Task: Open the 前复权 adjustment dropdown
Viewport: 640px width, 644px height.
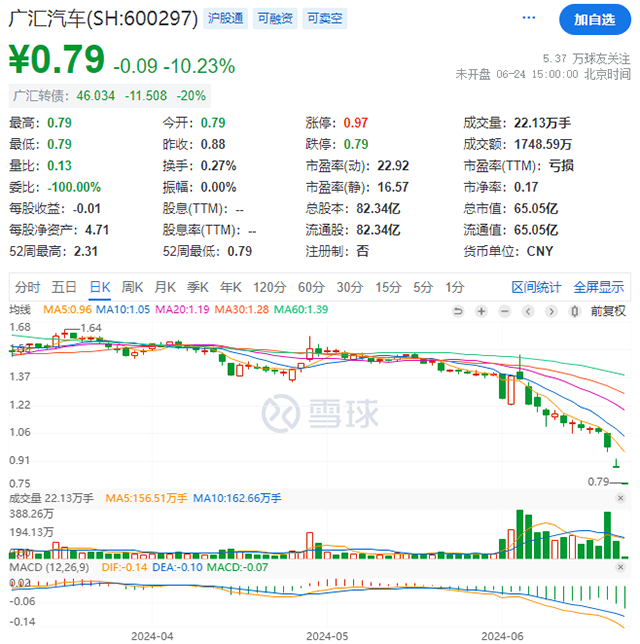Action: tap(608, 311)
